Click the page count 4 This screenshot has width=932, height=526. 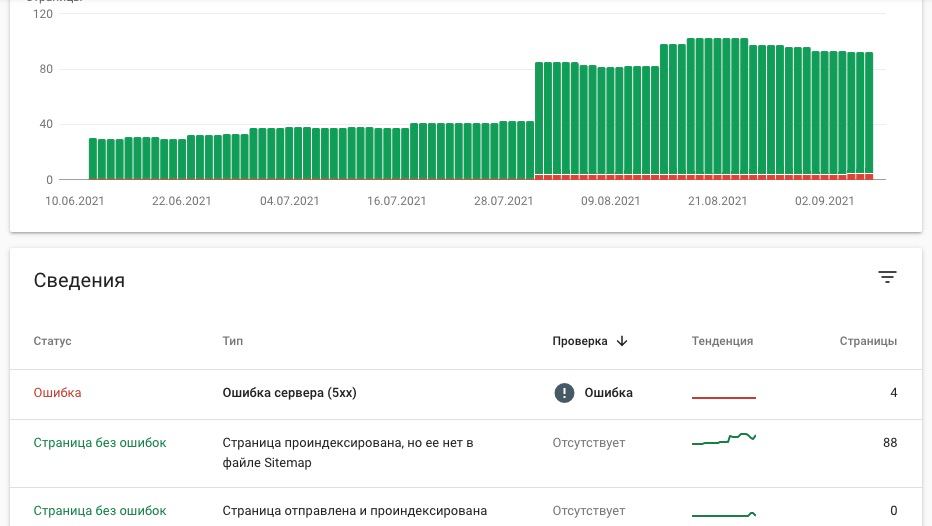pyautogui.click(x=893, y=393)
